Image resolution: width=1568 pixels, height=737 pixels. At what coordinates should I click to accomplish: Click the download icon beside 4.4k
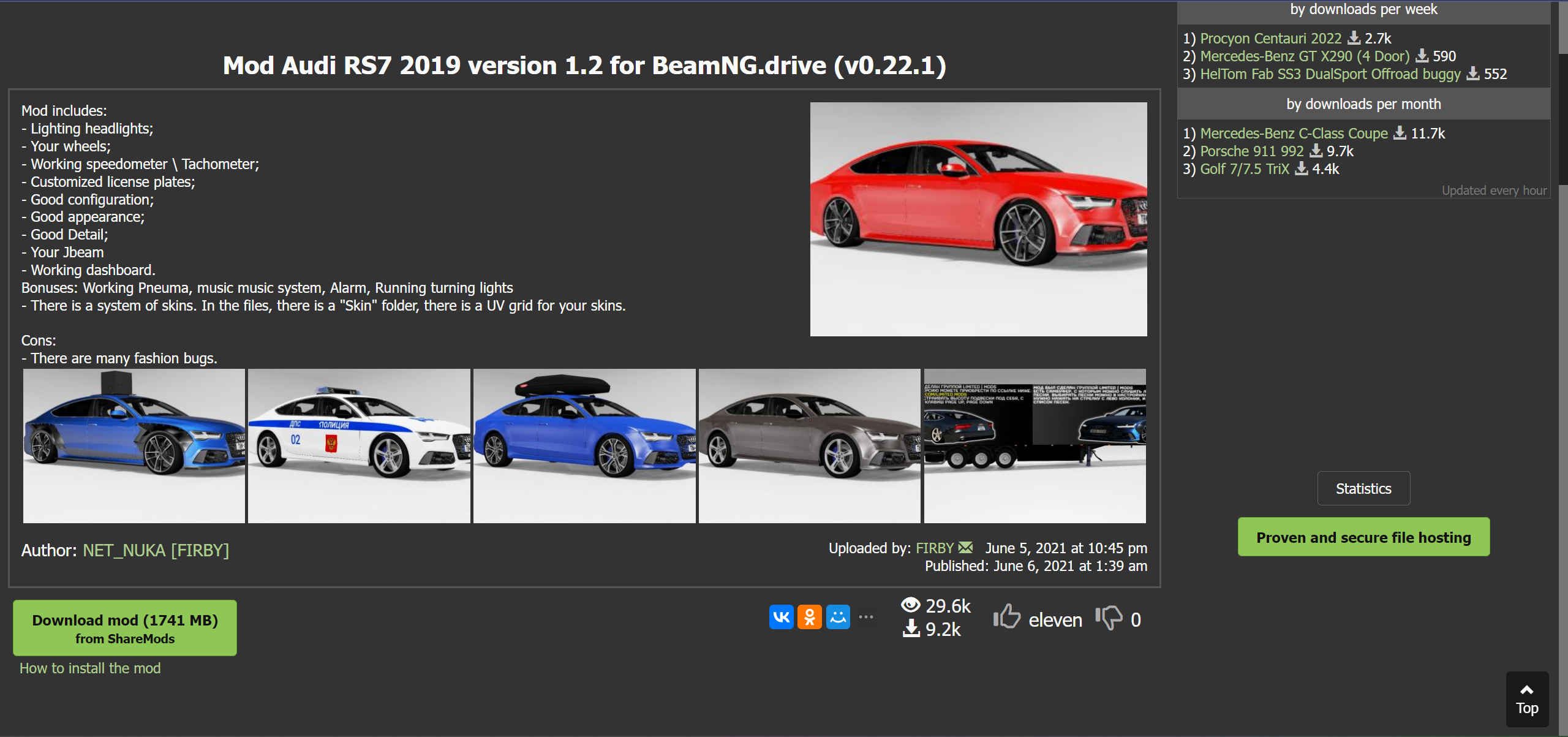point(1302,168)
